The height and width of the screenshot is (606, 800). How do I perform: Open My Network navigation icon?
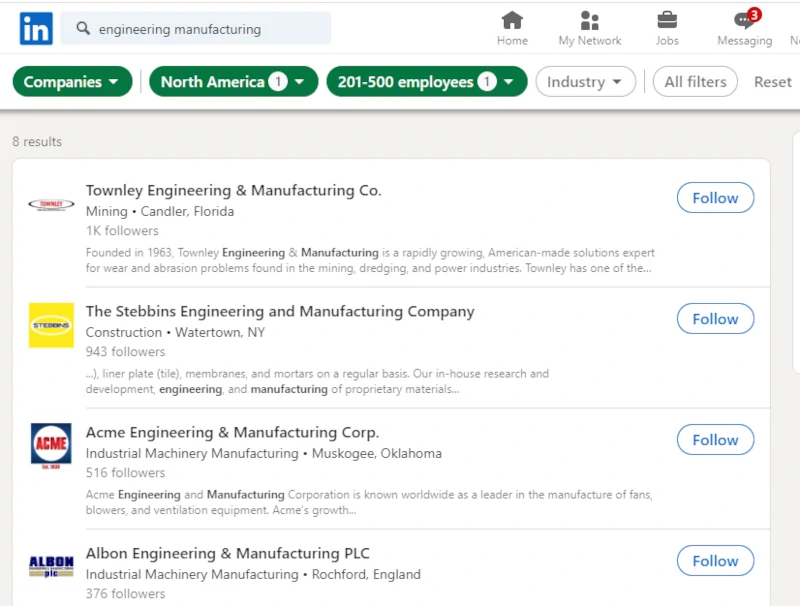(x=590, y=29)
